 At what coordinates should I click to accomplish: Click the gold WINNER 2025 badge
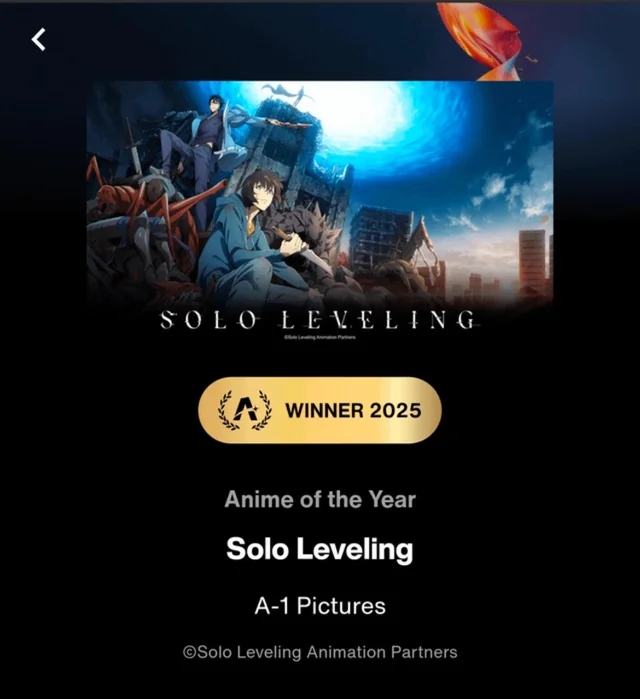click(320, 410)
